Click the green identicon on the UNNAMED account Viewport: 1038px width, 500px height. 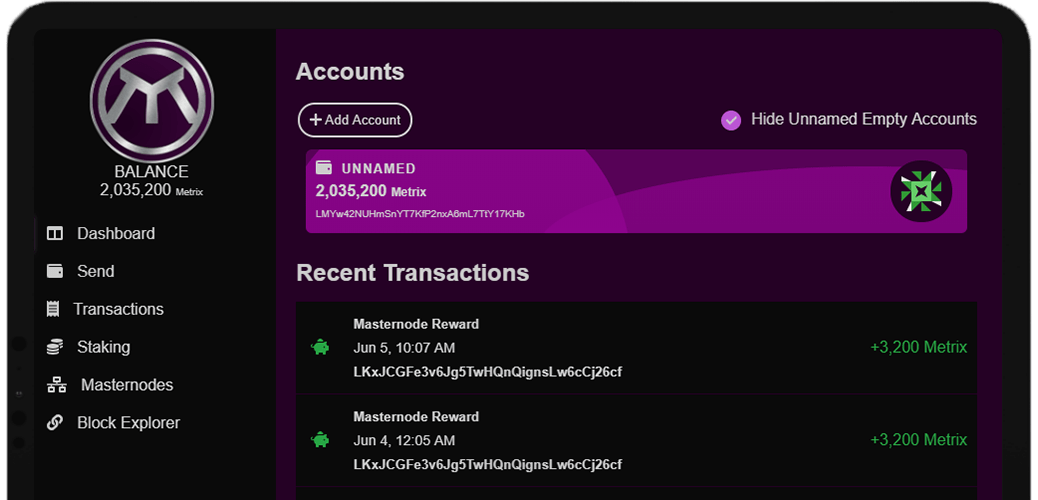pos(921,191)
